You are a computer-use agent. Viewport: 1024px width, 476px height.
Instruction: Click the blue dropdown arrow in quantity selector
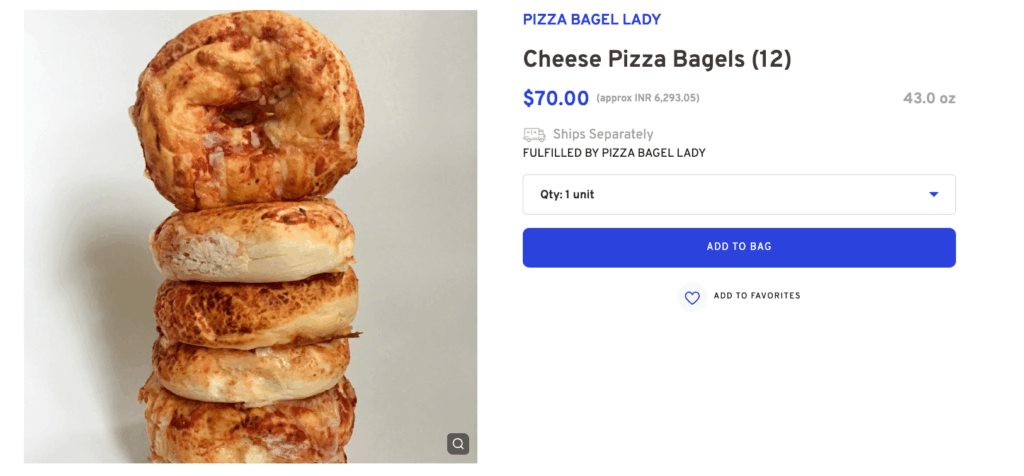point(933,194)
